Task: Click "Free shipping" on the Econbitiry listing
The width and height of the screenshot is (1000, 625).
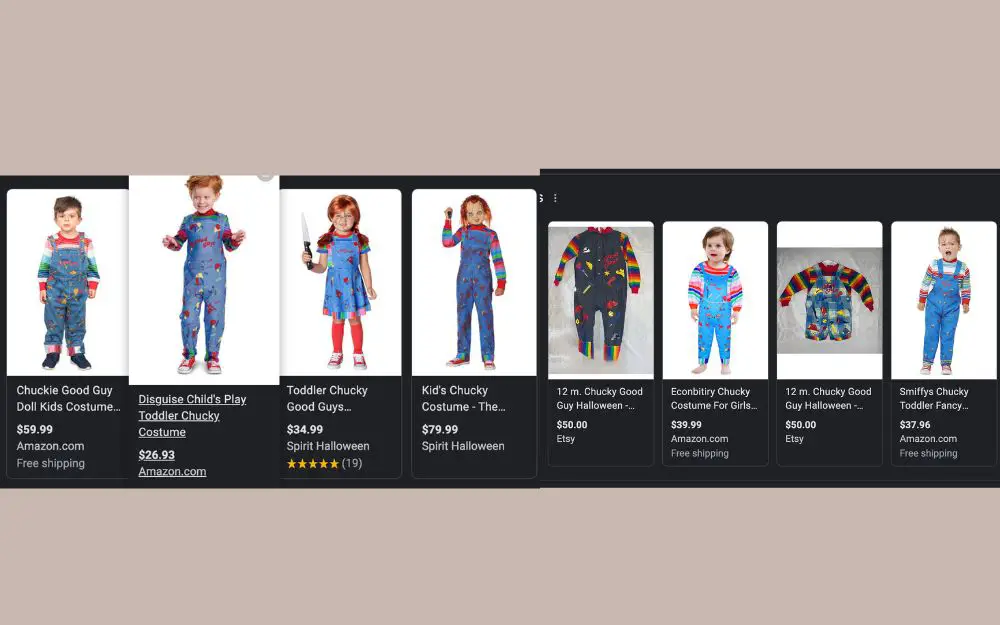Action: (x=700, y=453)
